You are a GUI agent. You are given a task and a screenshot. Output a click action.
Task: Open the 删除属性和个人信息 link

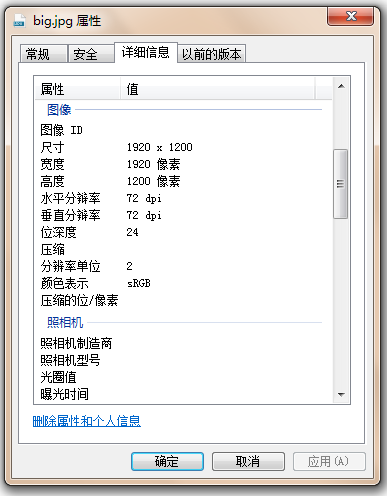(x=87, y=421)
